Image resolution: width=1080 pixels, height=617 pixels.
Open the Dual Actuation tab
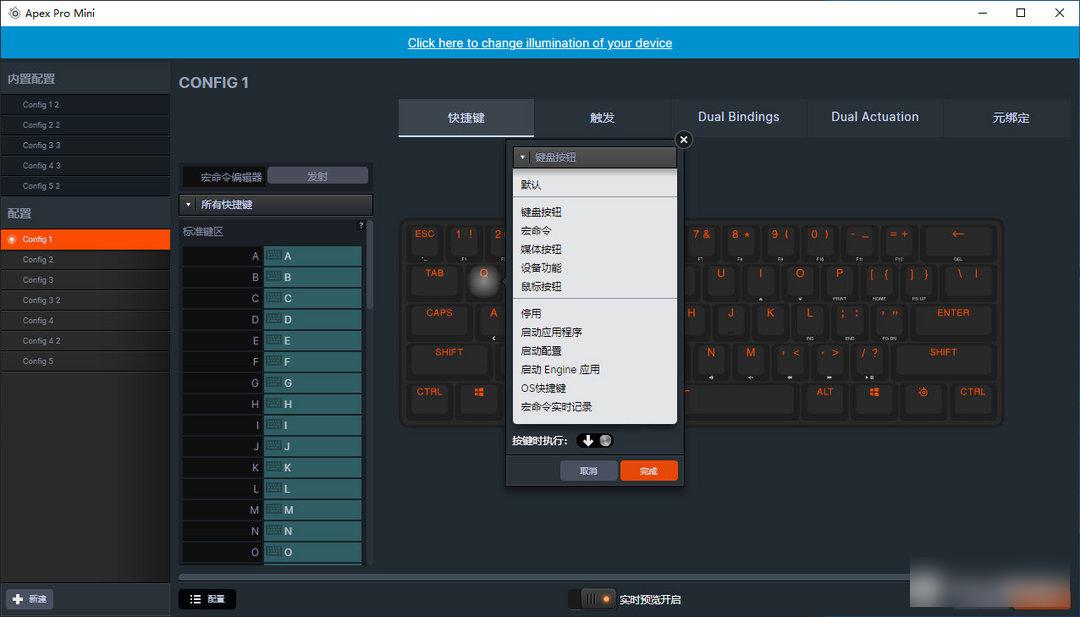point(875,118)
